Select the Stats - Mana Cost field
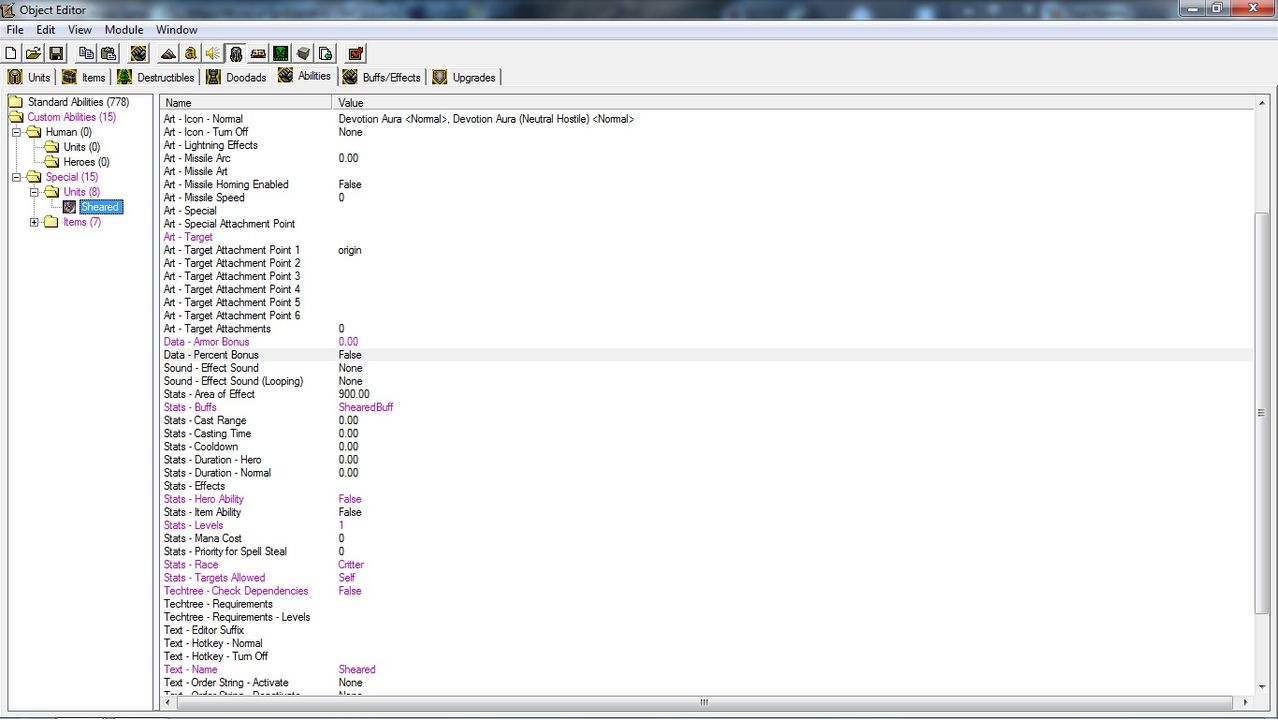 coord(706,538)
